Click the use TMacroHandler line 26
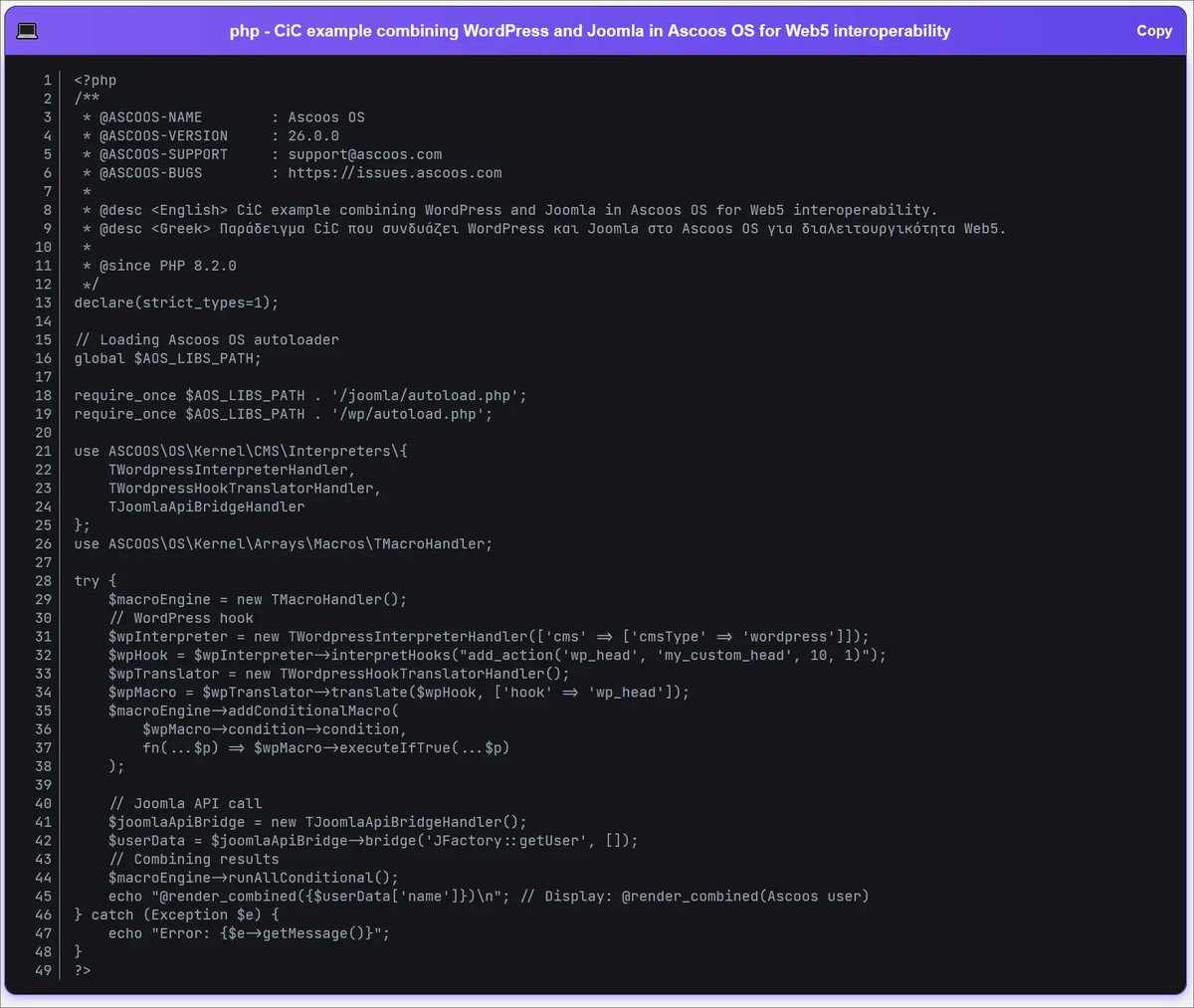This screenshot has width=1194, height=1008. [x=284, y=544]
